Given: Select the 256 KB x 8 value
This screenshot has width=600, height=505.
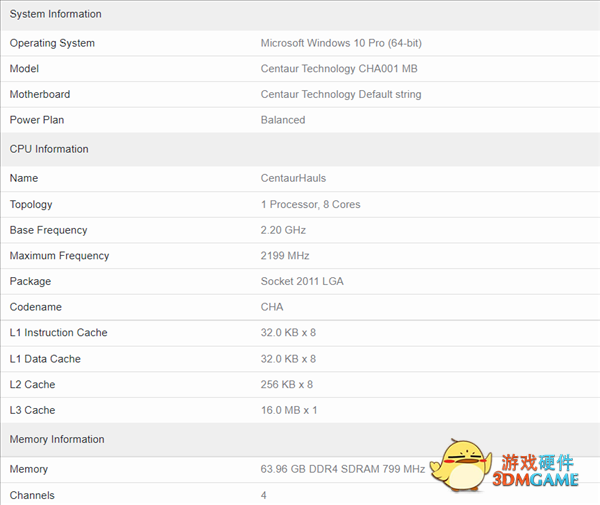Looking at the screenshot, I should coord(287,385).
